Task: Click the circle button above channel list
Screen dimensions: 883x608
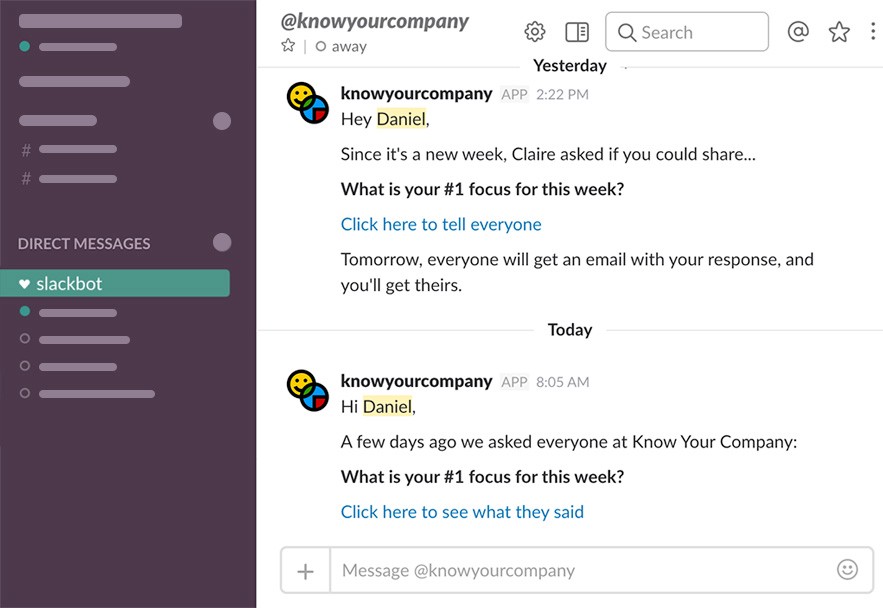Action: (x=222, y=120)
